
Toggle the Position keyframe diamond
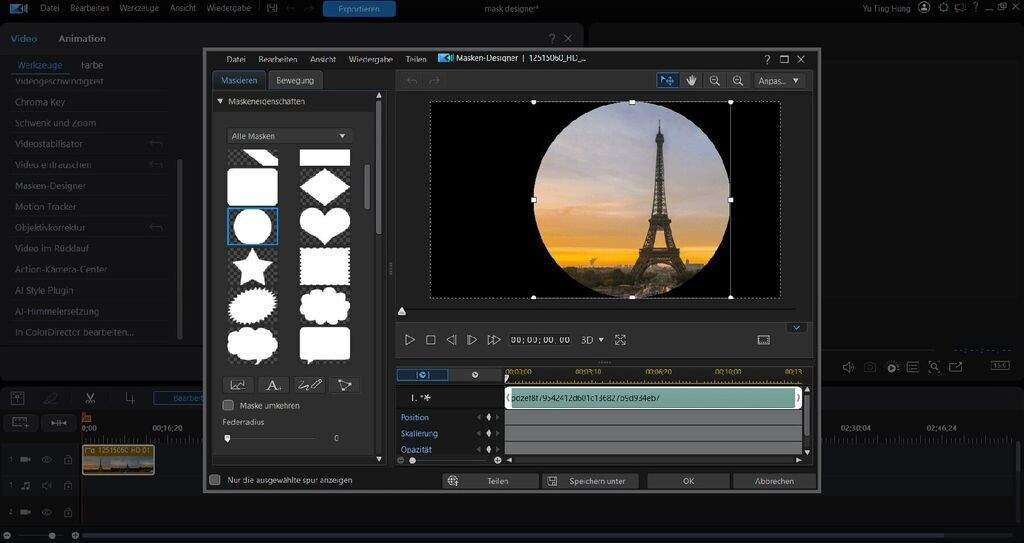pyautogui.click(x=489, y=417)
